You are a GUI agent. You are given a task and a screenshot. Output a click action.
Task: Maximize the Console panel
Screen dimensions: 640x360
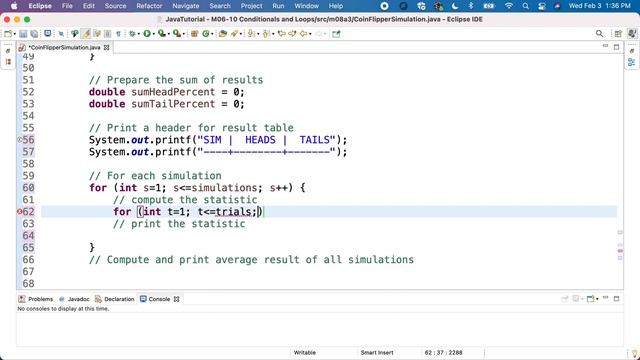pyautogui.click(x=616, y=299)
